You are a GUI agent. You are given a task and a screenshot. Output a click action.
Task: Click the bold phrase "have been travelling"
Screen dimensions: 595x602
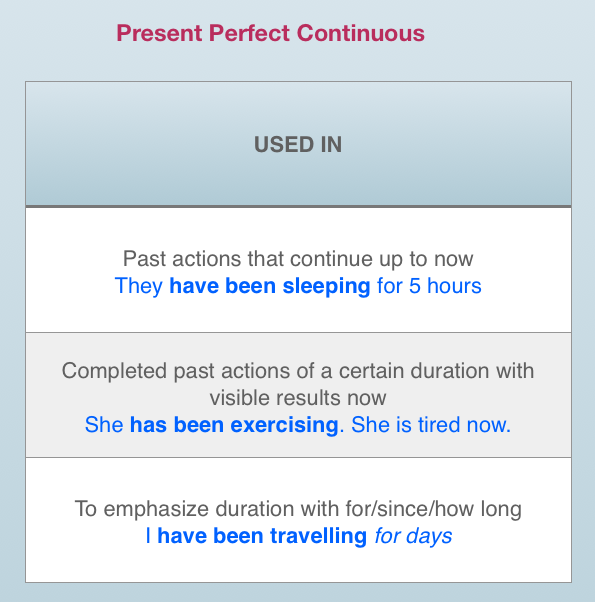click(262, 536)
